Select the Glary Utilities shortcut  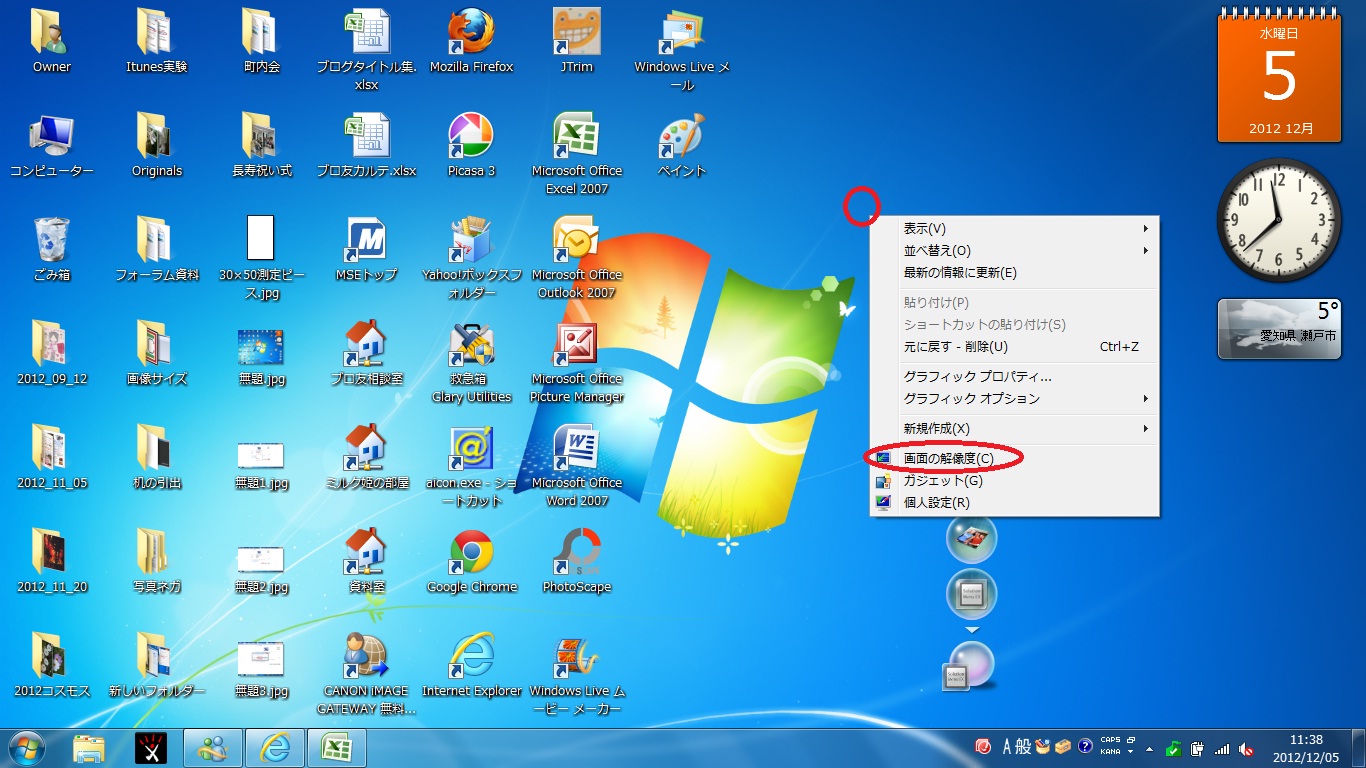tap(471, 363)
